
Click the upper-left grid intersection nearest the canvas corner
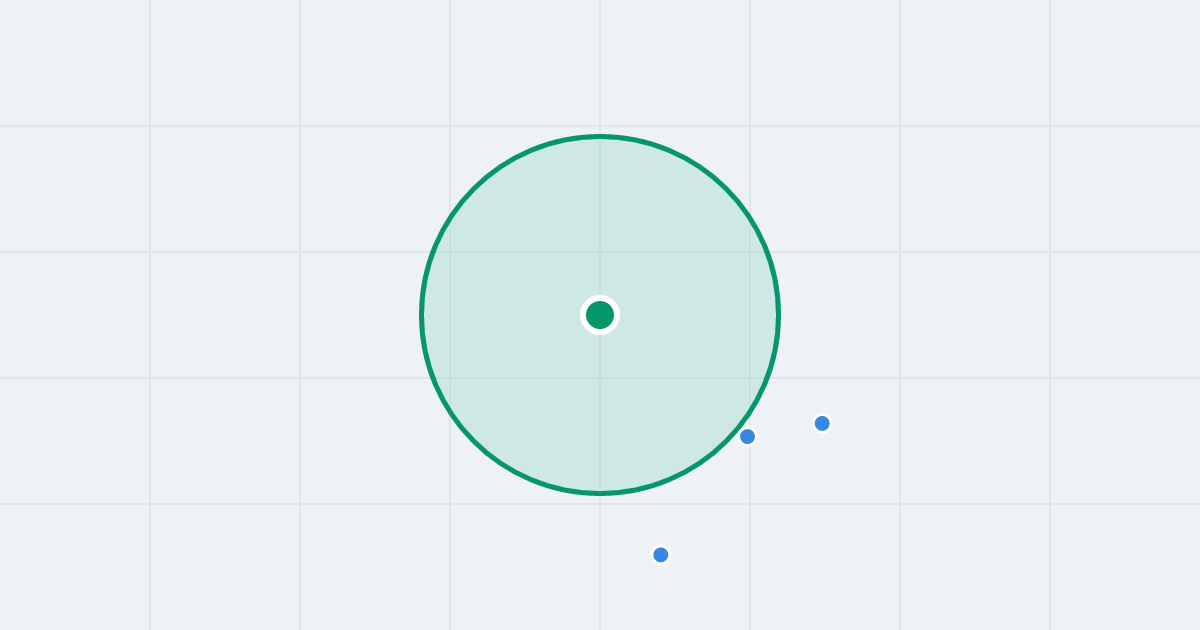150,126
